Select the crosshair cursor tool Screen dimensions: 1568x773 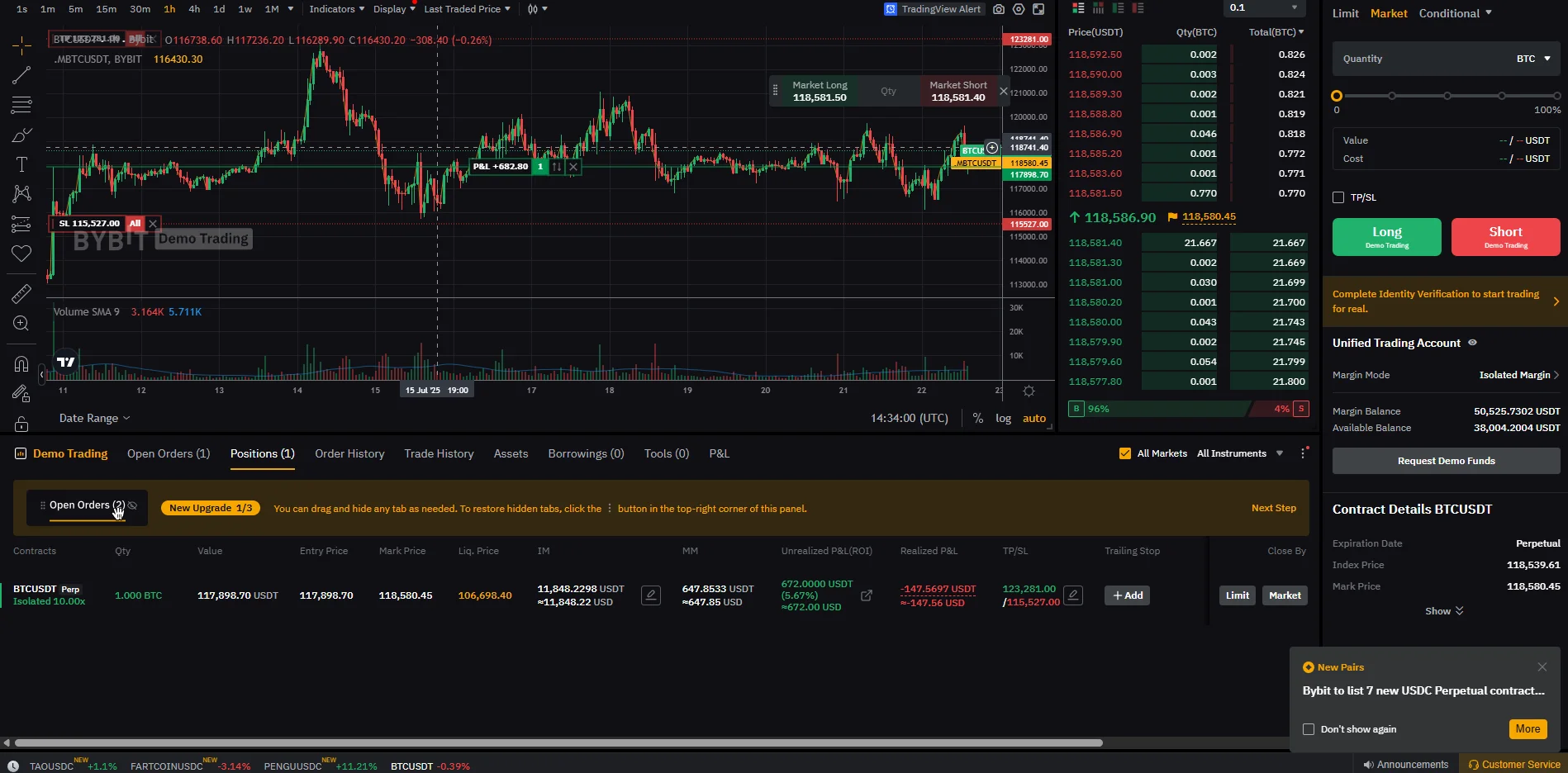[21, 45]
